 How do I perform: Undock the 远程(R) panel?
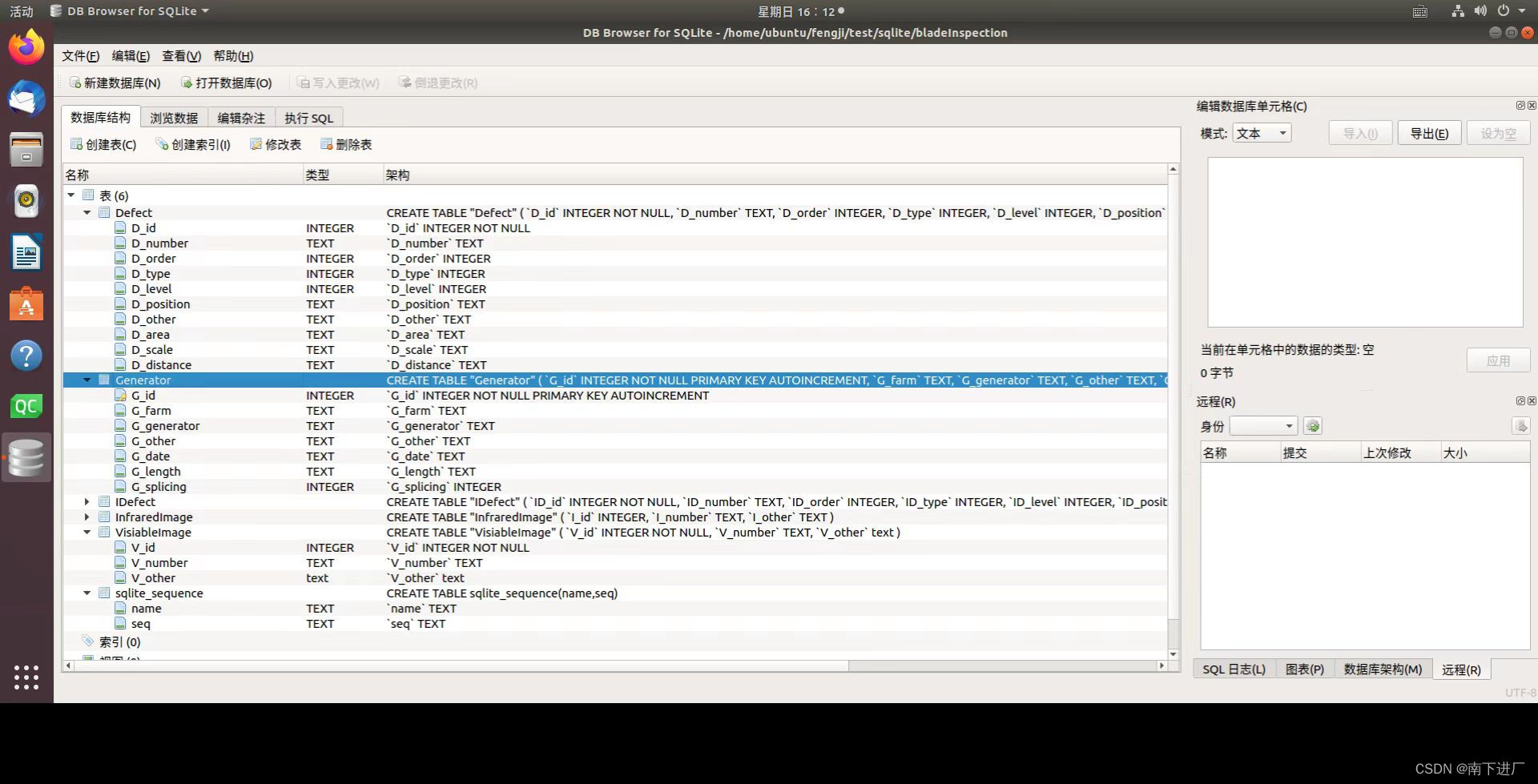1520,400
